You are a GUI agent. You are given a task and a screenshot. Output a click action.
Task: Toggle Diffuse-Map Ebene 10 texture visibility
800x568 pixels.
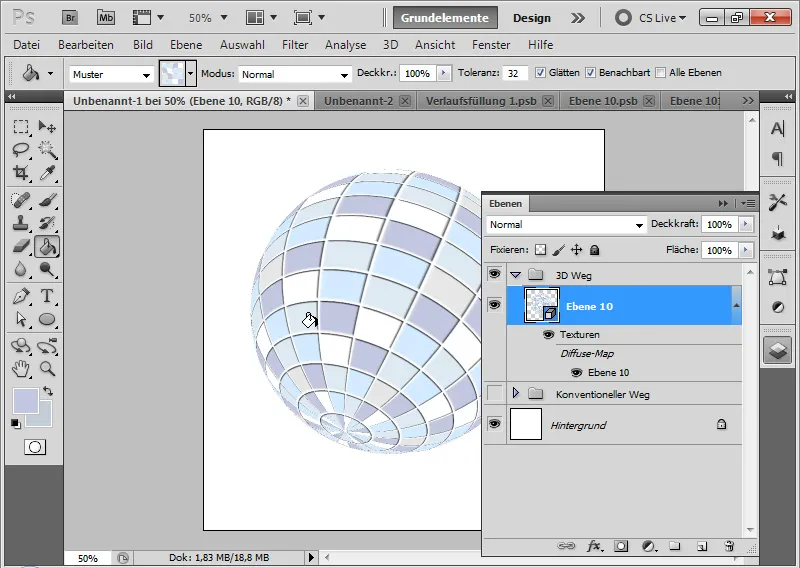click(577, 373)
